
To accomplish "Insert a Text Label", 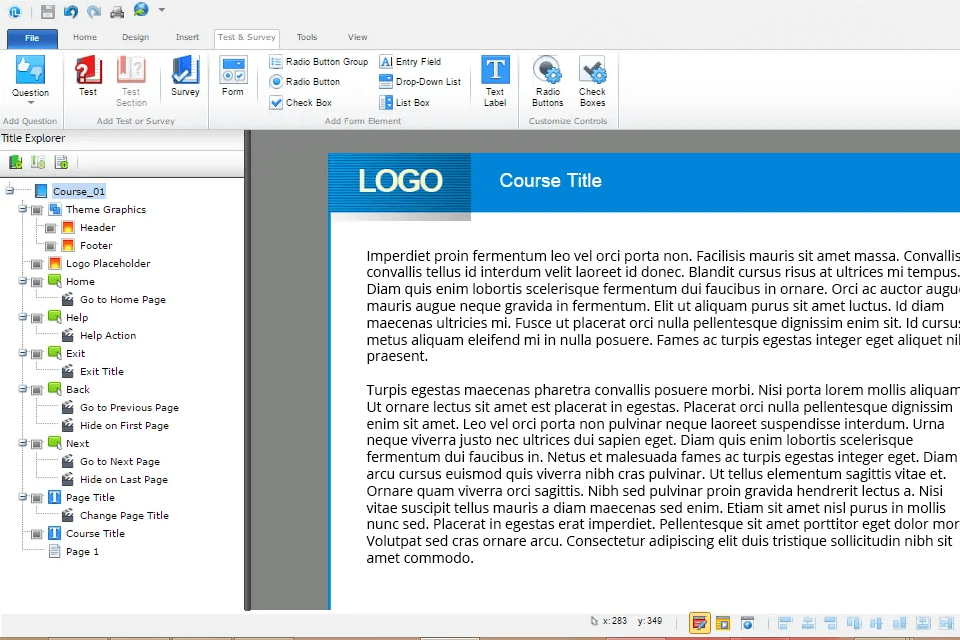I will [x=495, y=81].
